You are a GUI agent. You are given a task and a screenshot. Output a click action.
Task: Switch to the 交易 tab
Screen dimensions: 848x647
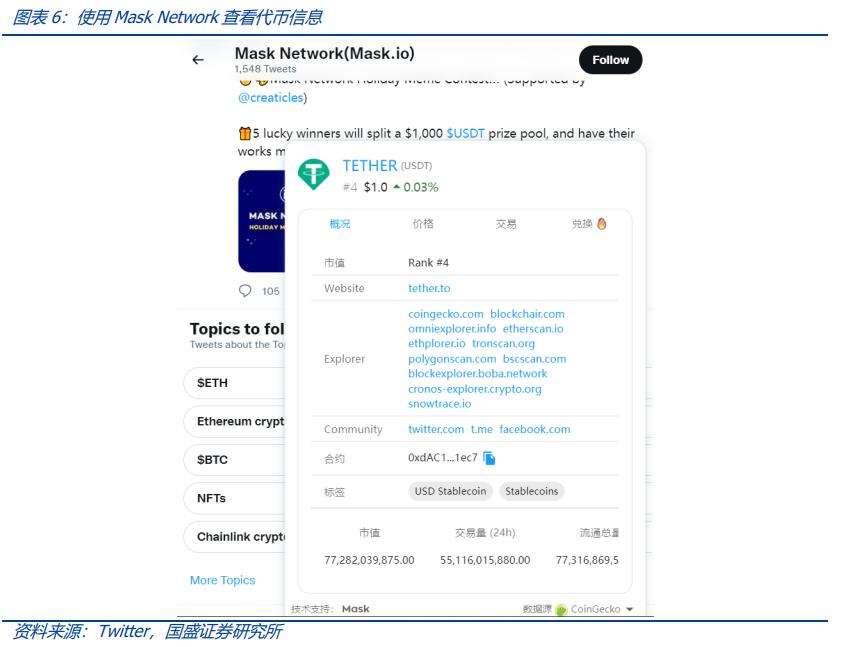point(506,224)
